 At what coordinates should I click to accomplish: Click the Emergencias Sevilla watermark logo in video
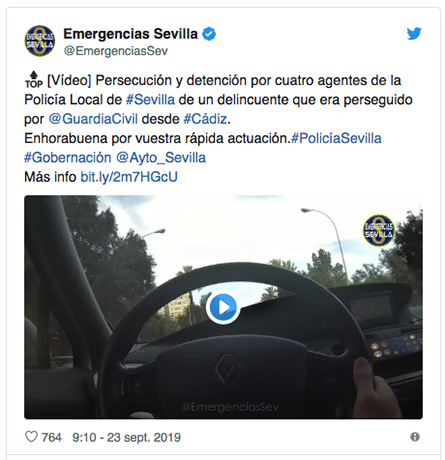pos(379,231)
